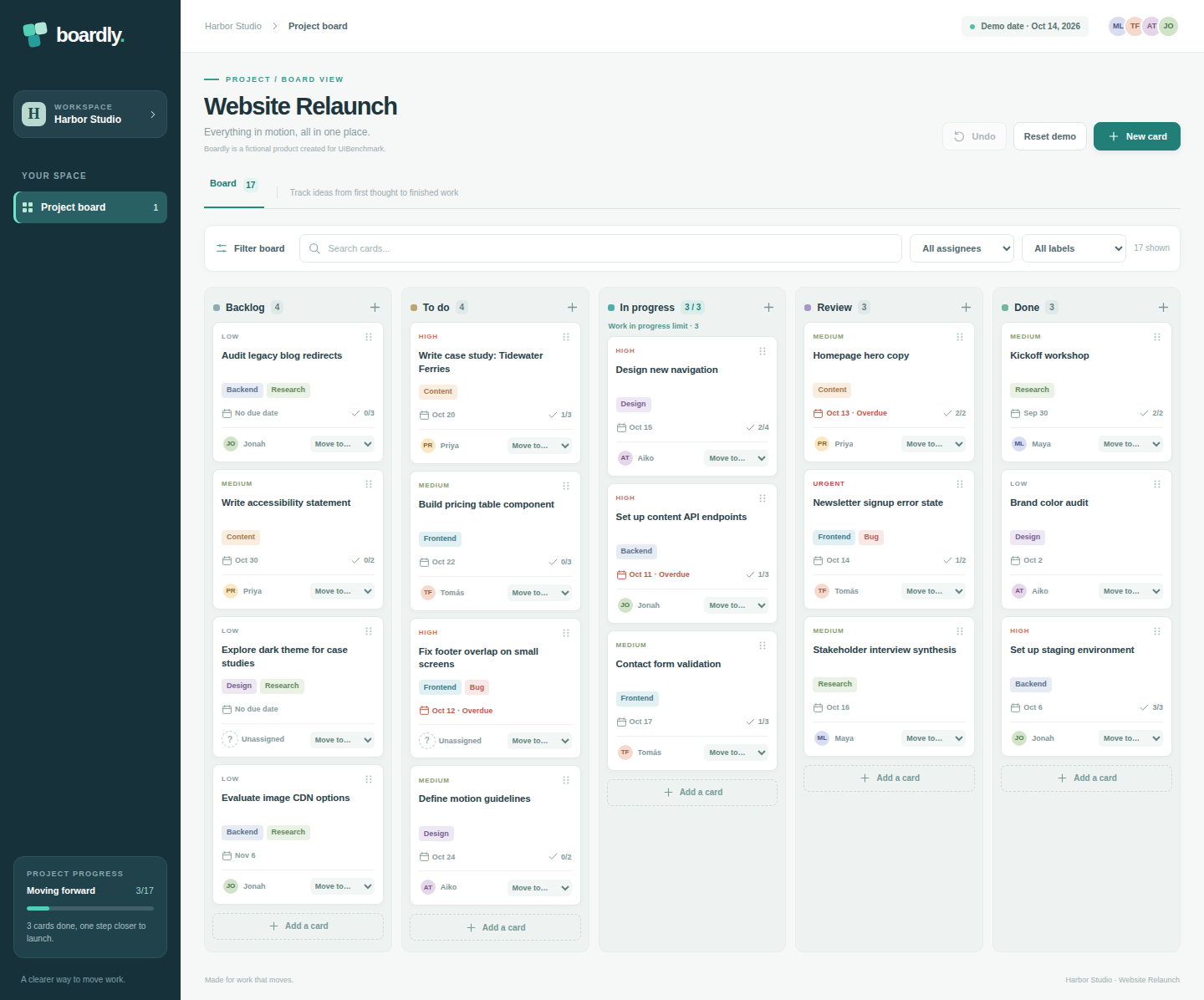Click Add a card under In progress
The image size is (1204, 1000).
[x=692, y=793]
